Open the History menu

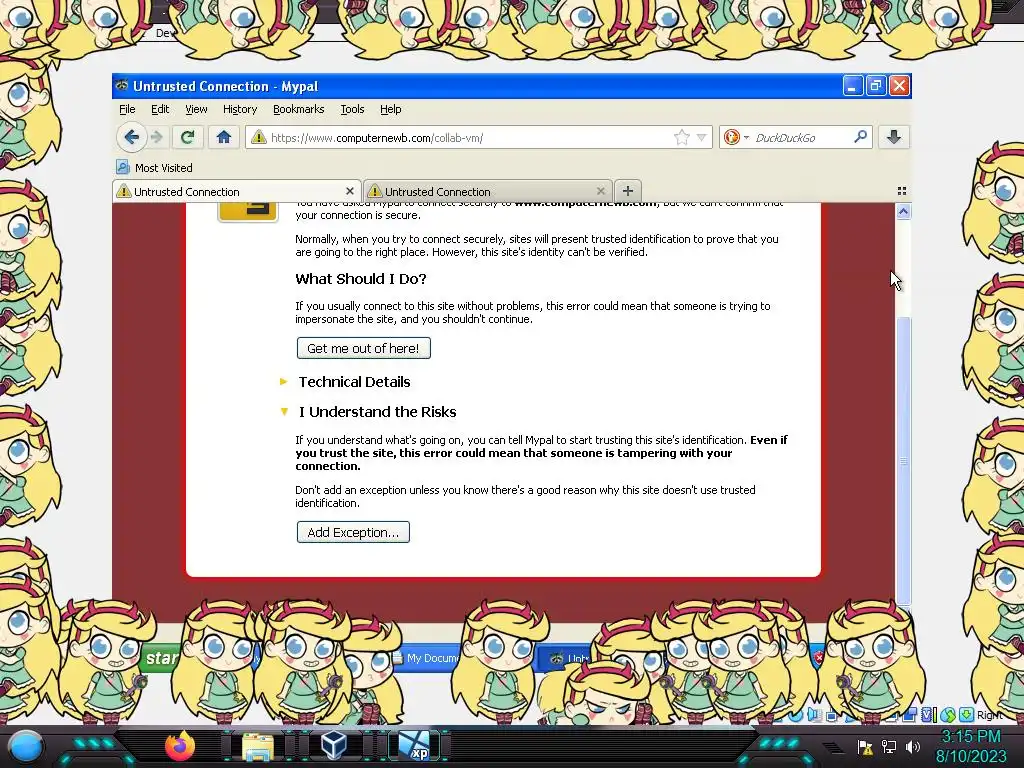click(240, 109)
